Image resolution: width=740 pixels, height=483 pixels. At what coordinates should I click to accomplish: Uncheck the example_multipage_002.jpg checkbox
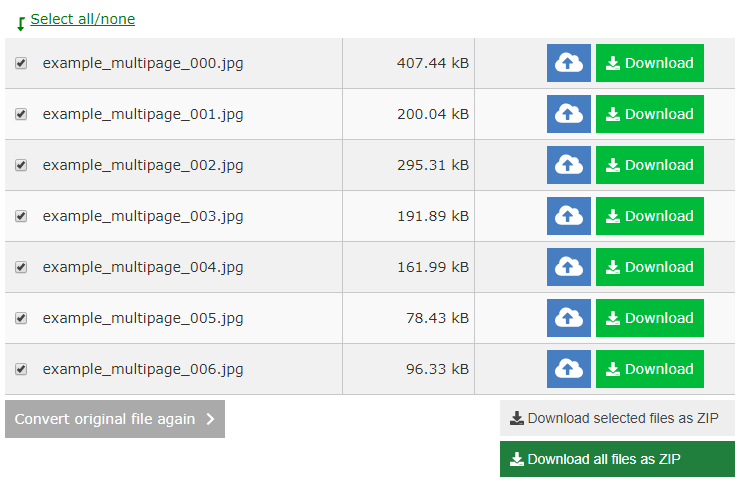(21, 165)
